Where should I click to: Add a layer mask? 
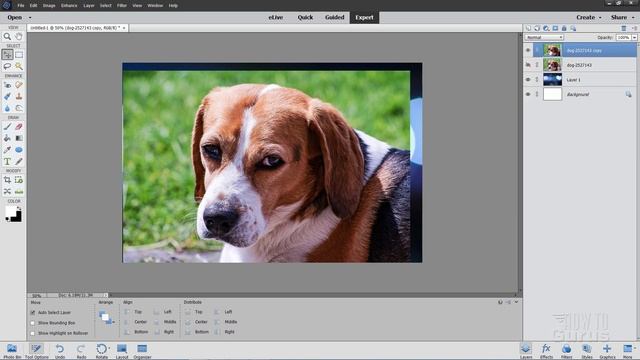click(555, 28)
